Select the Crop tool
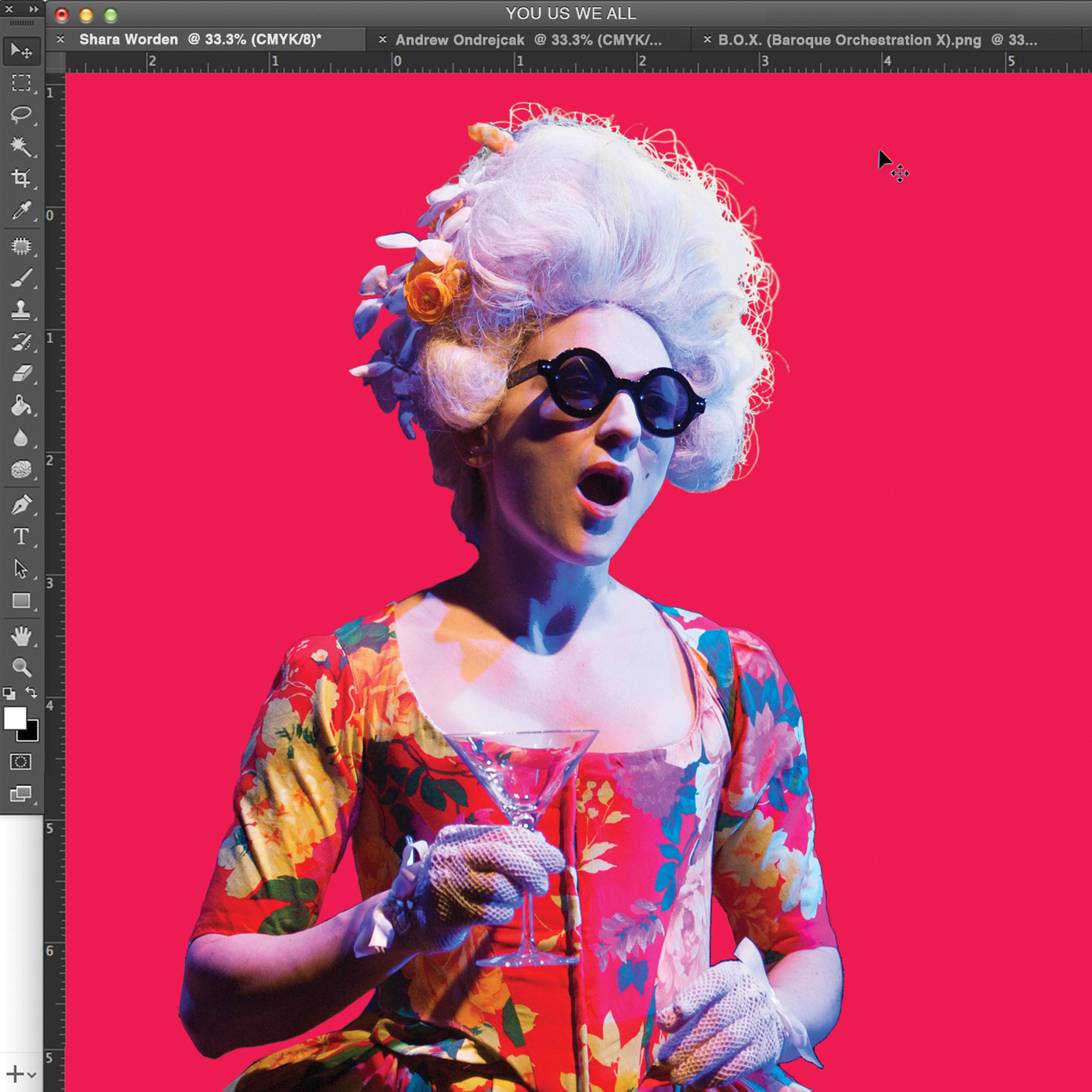Viewport: 1092px width, 1092px height. click(22, 178)
